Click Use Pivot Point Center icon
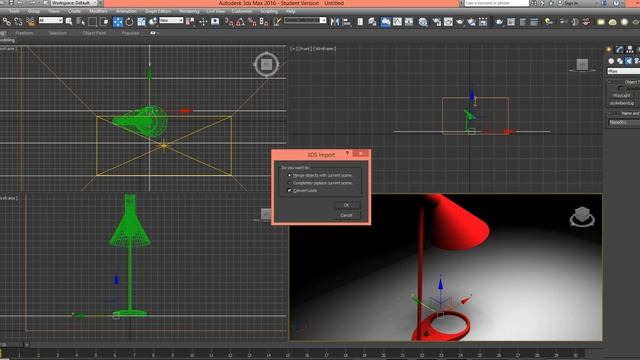The height and width of the screenshot is (360, 640). tap(190, 22)
